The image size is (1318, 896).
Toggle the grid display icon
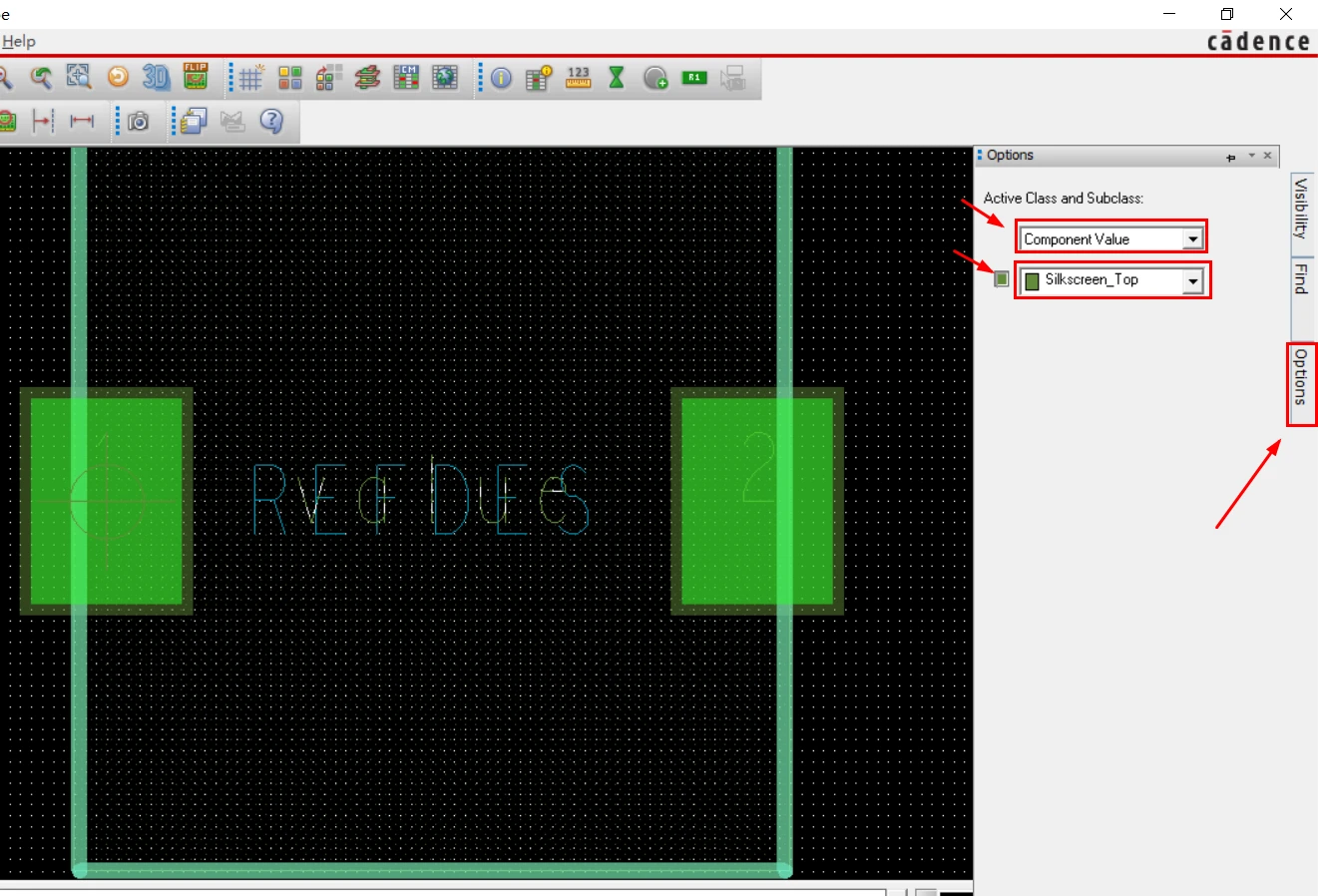point(251,78)
